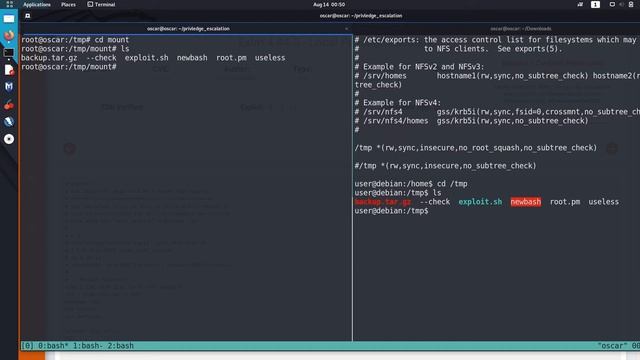
Task: Click the rightmost power/lock tray icon
Action: click(631, 4)
